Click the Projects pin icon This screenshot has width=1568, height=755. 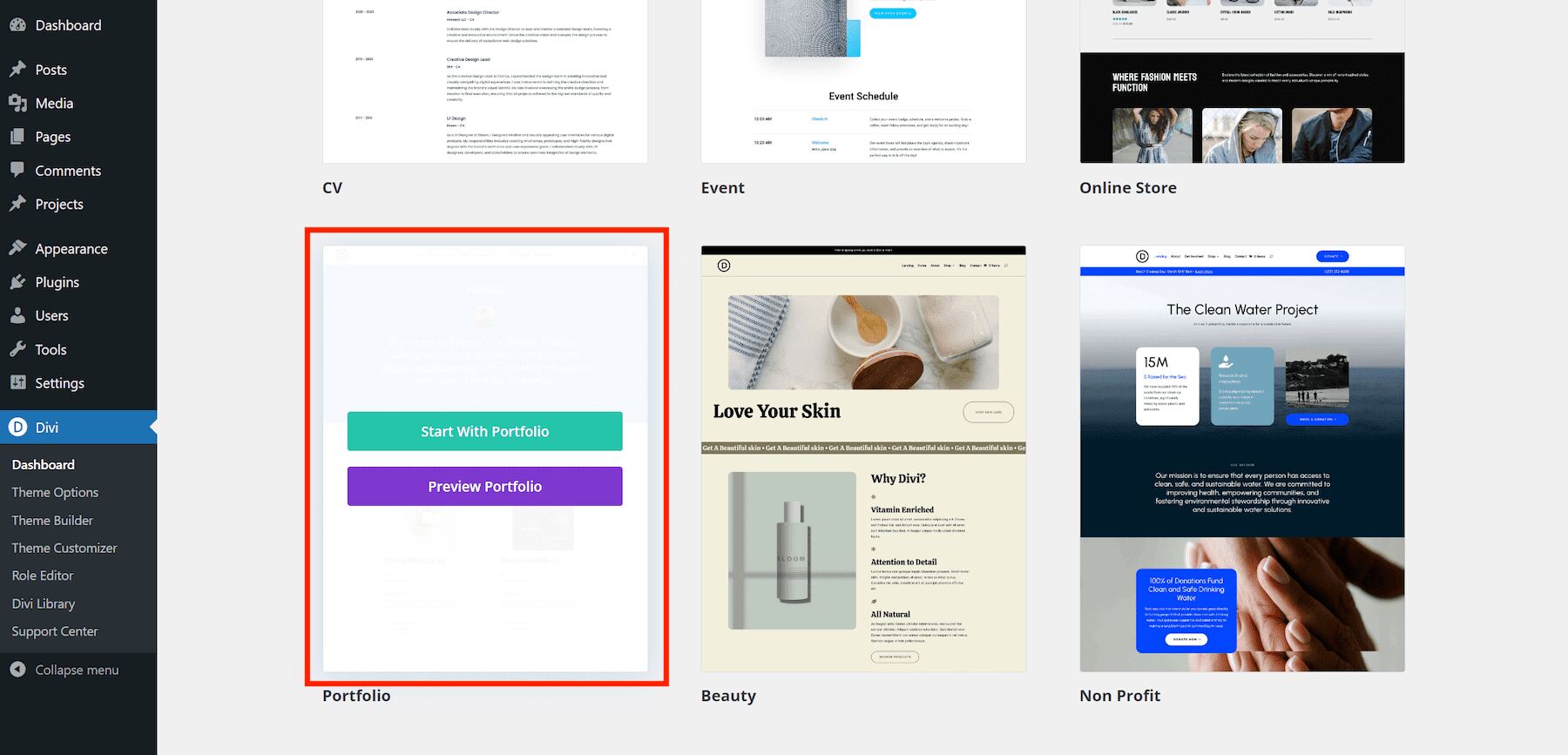tap(17, 204)
